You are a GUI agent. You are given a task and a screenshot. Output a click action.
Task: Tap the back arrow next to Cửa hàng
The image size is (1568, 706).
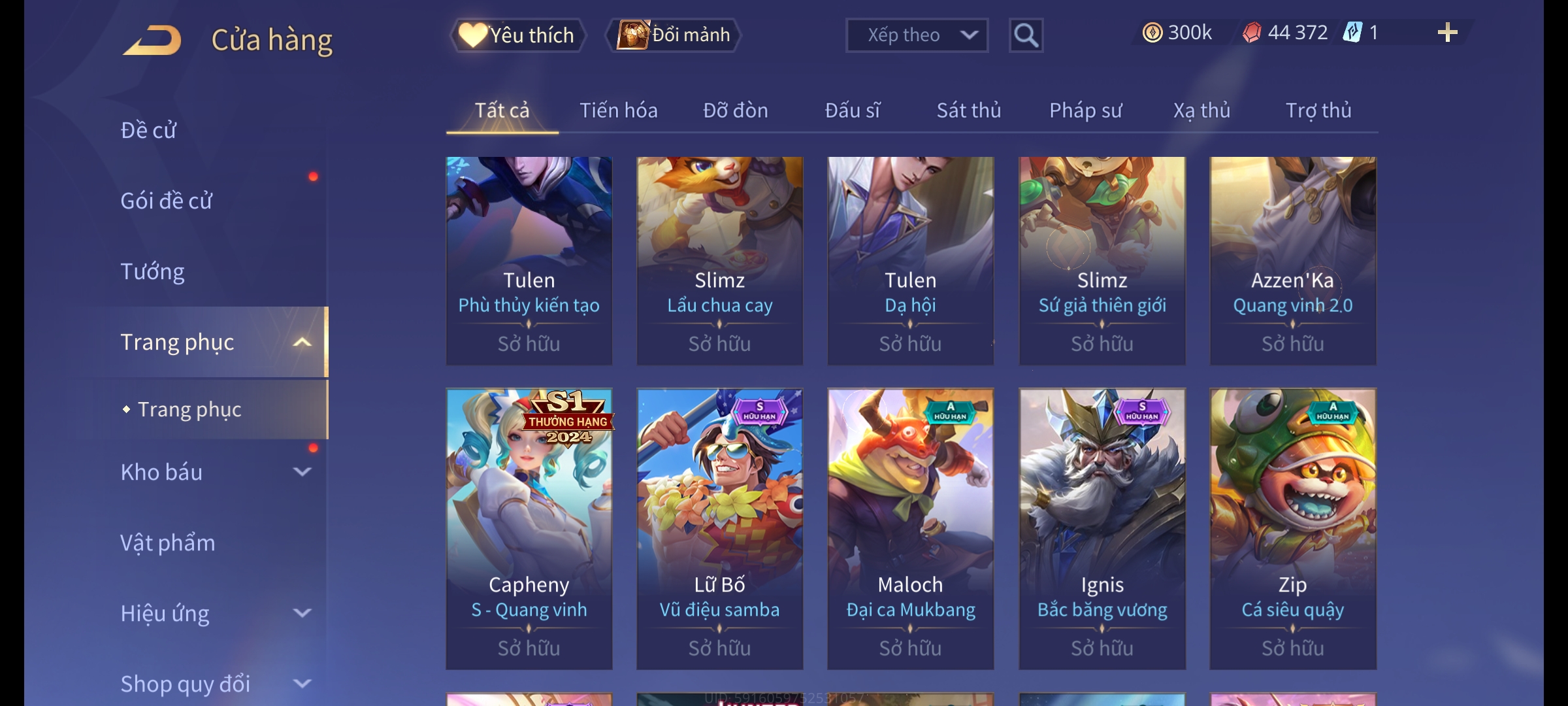coord(152,40)
